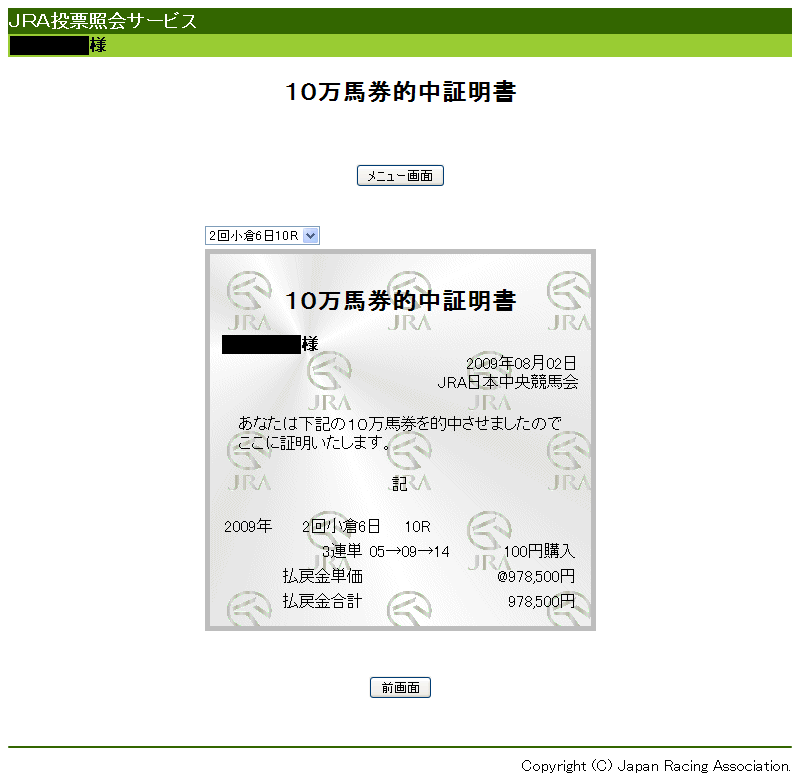Viewport: 800px width, 783px height.
Task: Click the 978,500円 total payout value
Action: 541,601
